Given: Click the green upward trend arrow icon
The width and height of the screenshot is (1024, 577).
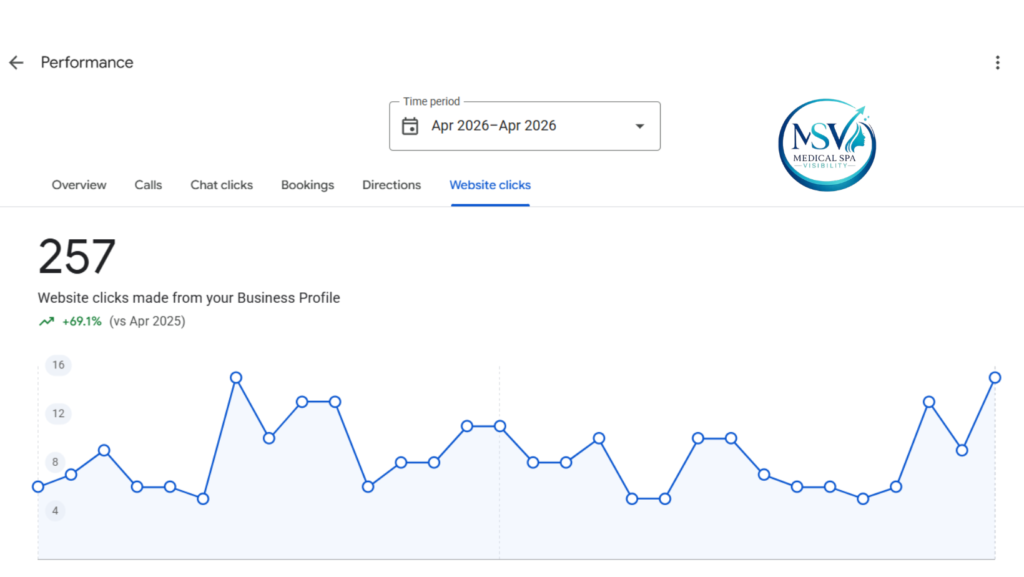Looking at the screenshot, I should pyautogui.click(x=46, y=321).
